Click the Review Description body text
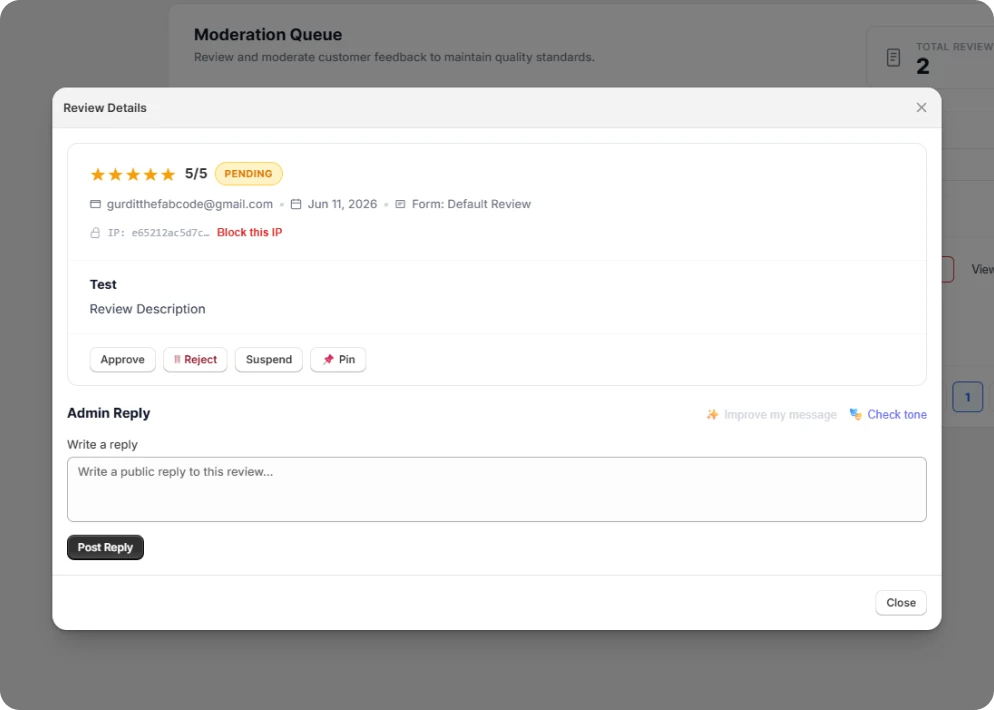The image size is (994, 710). click(x=147, y=309)
